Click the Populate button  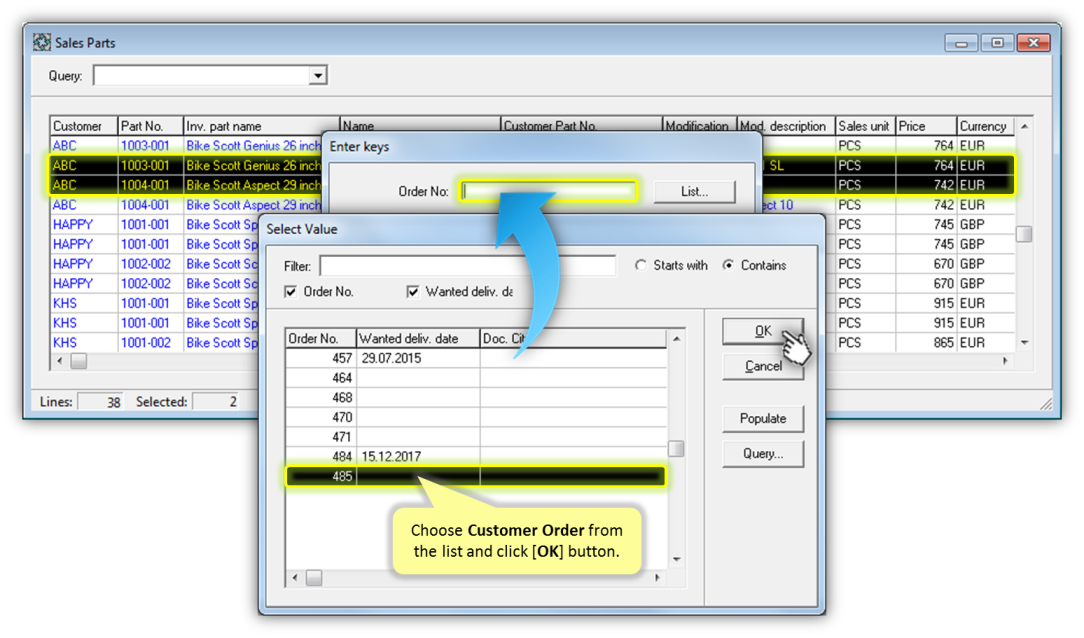pyautogui.click(x=763, y=418)
